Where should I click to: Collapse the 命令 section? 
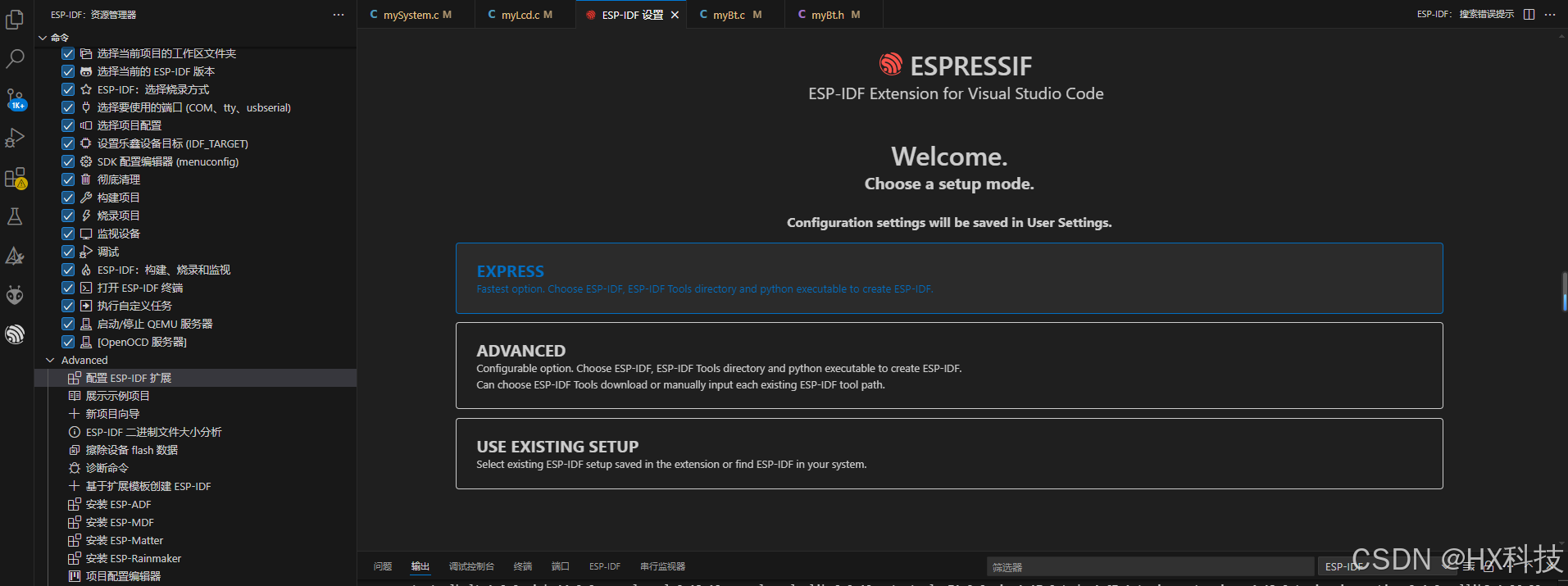pyautogui.click(x=43, y=38)
